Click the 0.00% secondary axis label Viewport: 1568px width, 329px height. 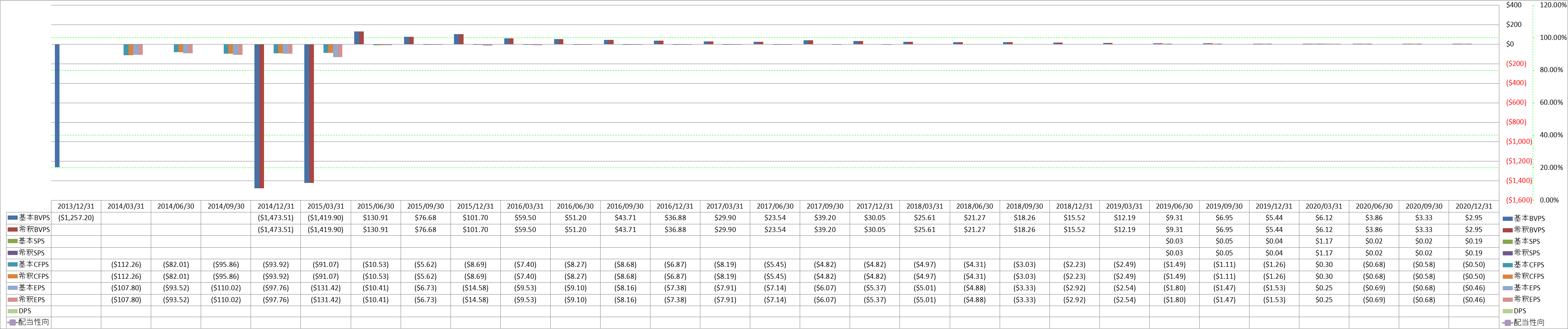click(x=1549, y=199)
